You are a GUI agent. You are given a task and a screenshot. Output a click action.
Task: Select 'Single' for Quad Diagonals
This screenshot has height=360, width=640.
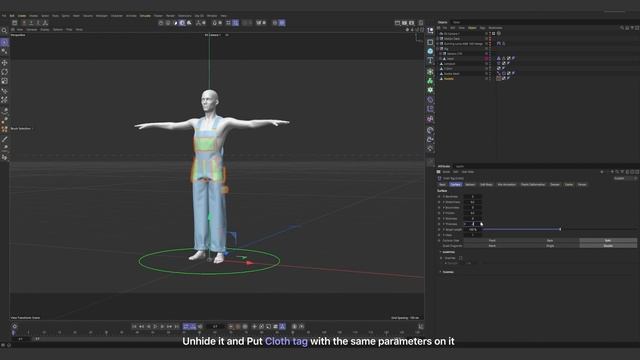point(550,246)
